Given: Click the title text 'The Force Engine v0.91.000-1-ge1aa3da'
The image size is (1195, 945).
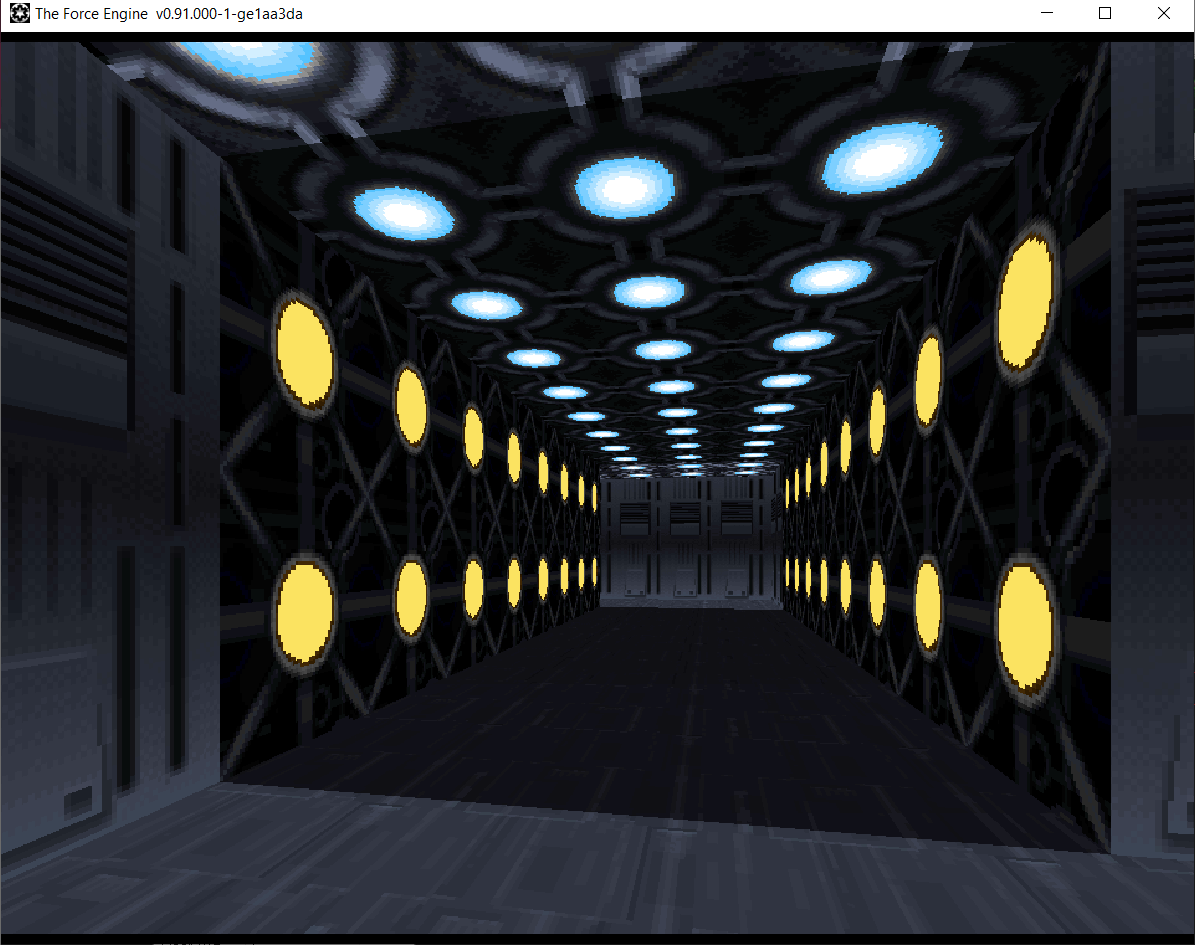Looking at the screenshot, I should click(169, 14).
